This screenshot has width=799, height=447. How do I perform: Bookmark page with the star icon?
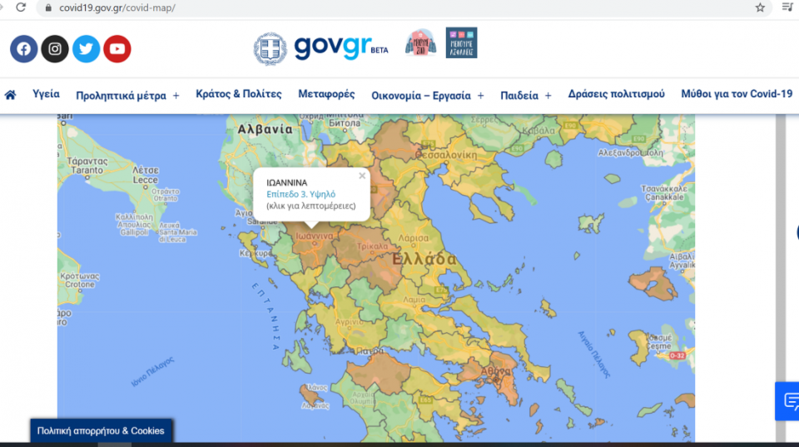[760, 7]
